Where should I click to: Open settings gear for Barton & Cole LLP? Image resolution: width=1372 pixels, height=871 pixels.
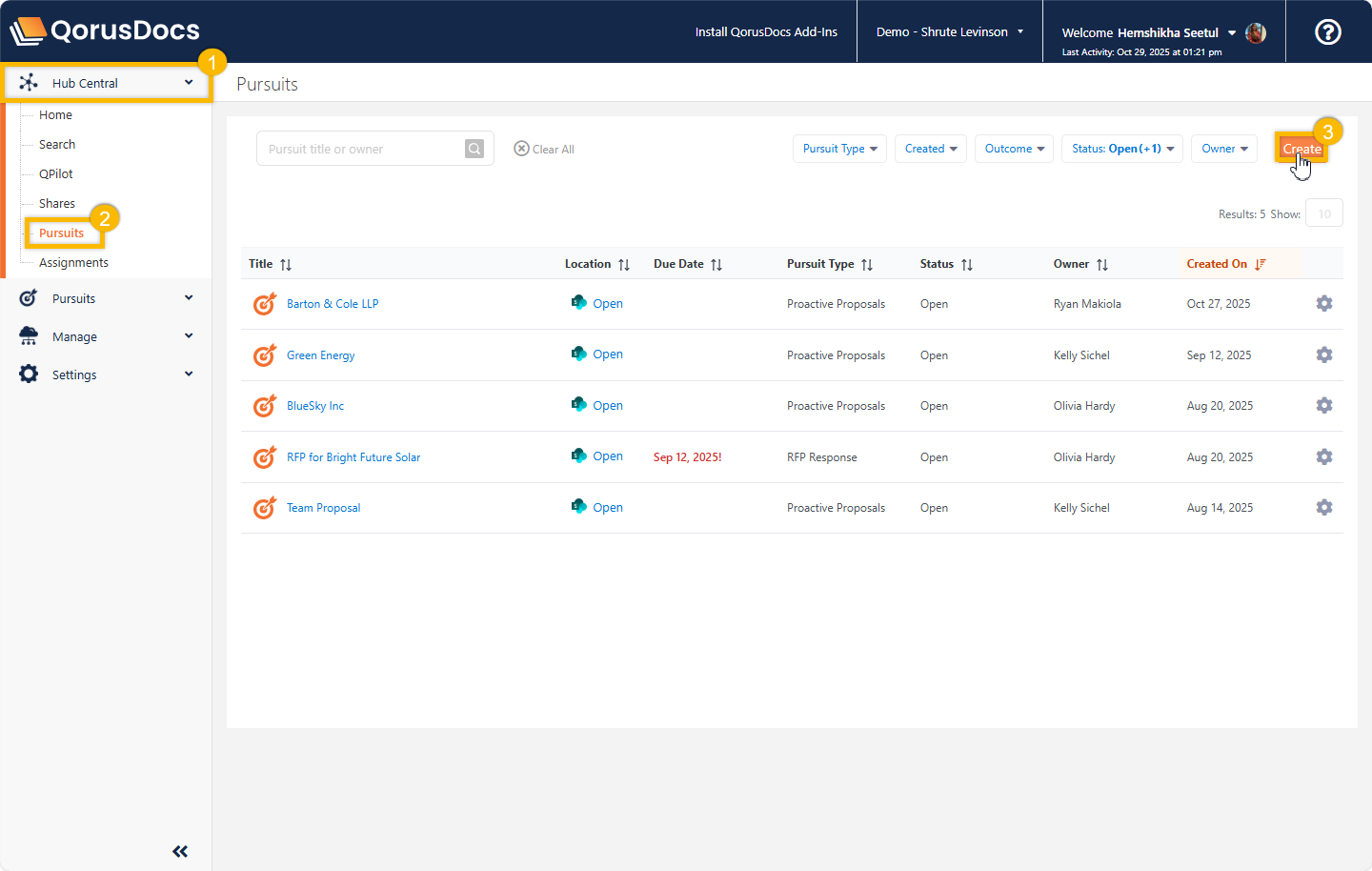coord(1323,304)
